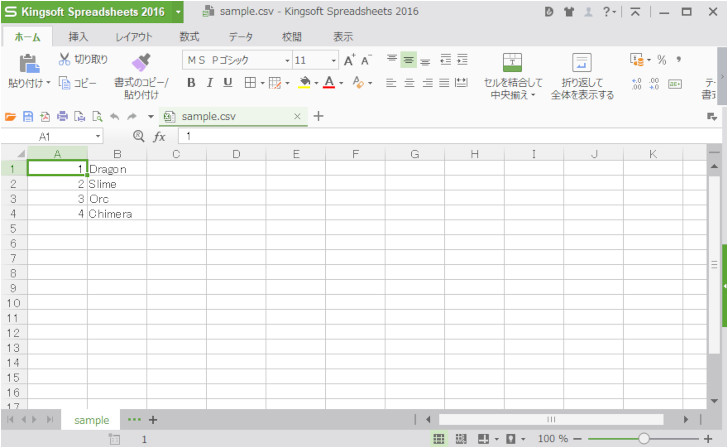
Task: Open the 数式 ribbon tab
Action: coord(189,37)
